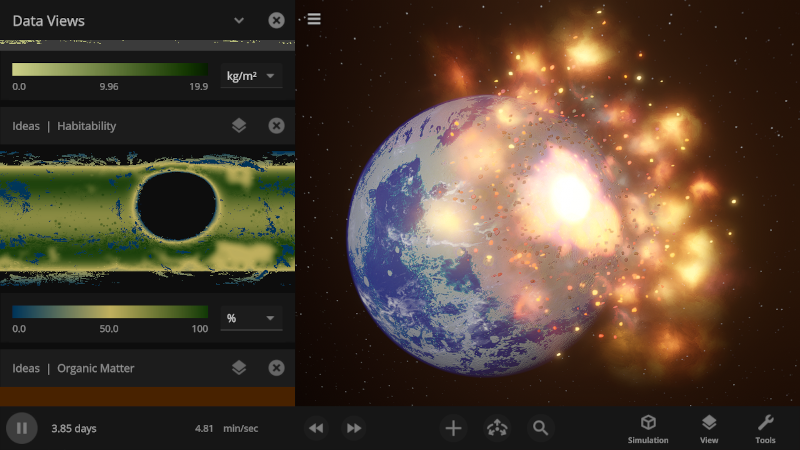The height and width of the screenshot is (450, 800).
Task: Open the % units dropdown
Action: point(251,318)
